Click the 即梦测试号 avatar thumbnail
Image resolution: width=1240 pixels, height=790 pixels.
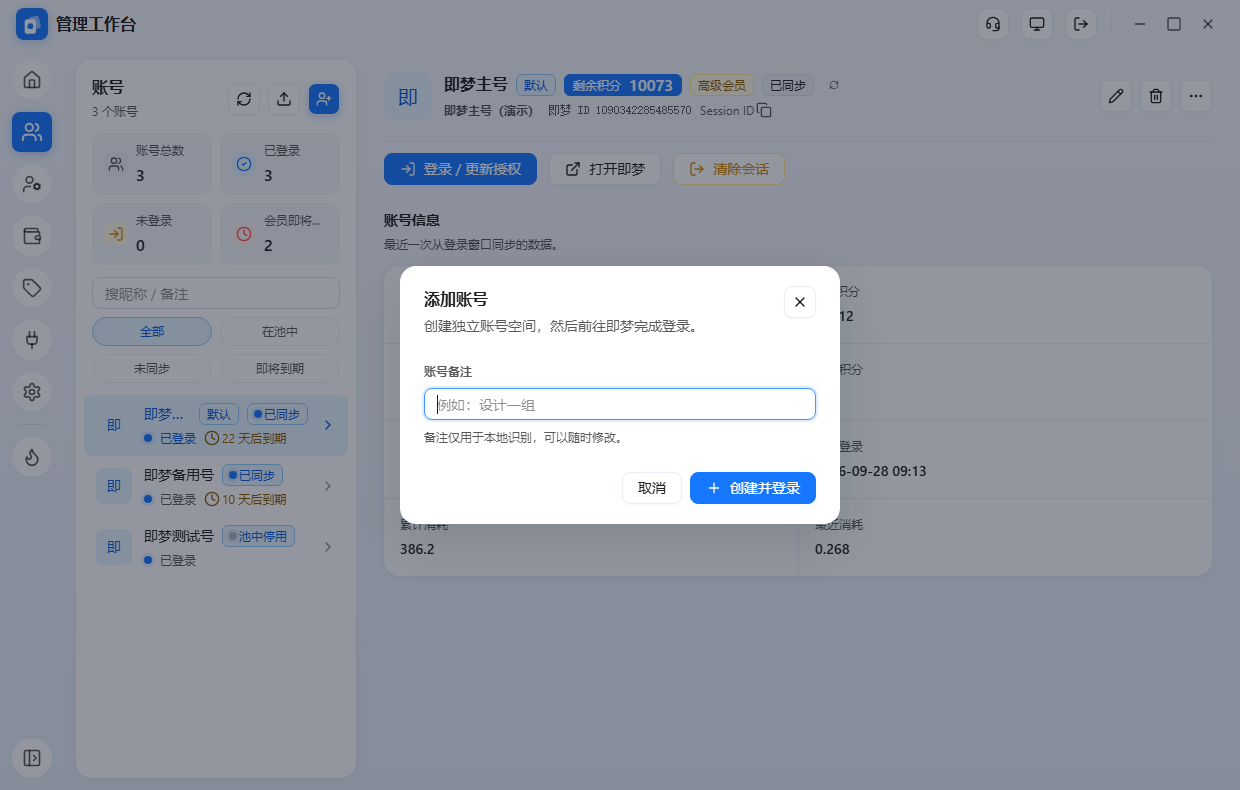coord(114,547)
